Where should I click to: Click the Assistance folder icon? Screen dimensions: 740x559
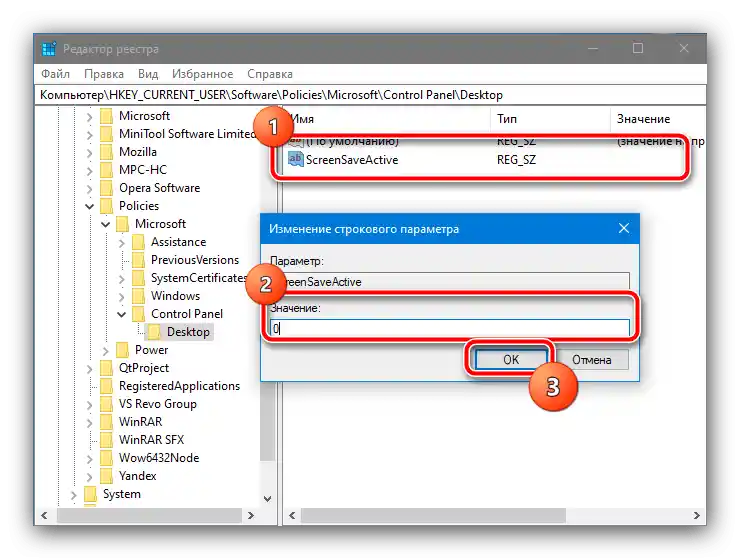138,242
